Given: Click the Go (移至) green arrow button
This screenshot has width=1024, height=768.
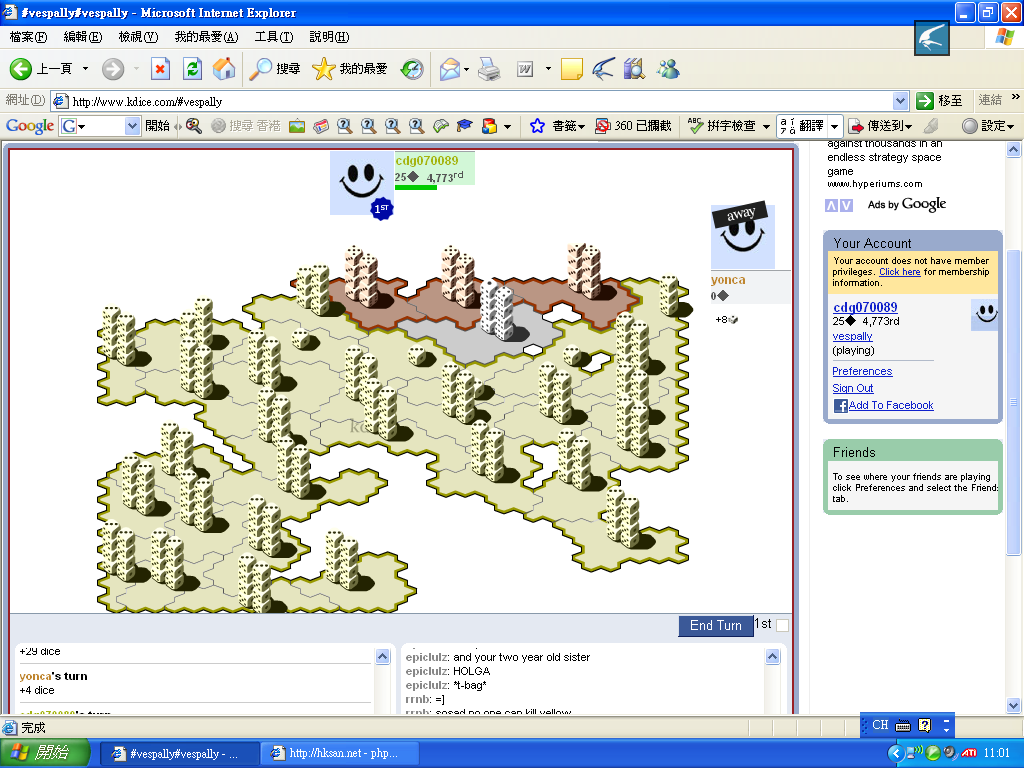Looking at the screenshot, I should pos(939,101).
